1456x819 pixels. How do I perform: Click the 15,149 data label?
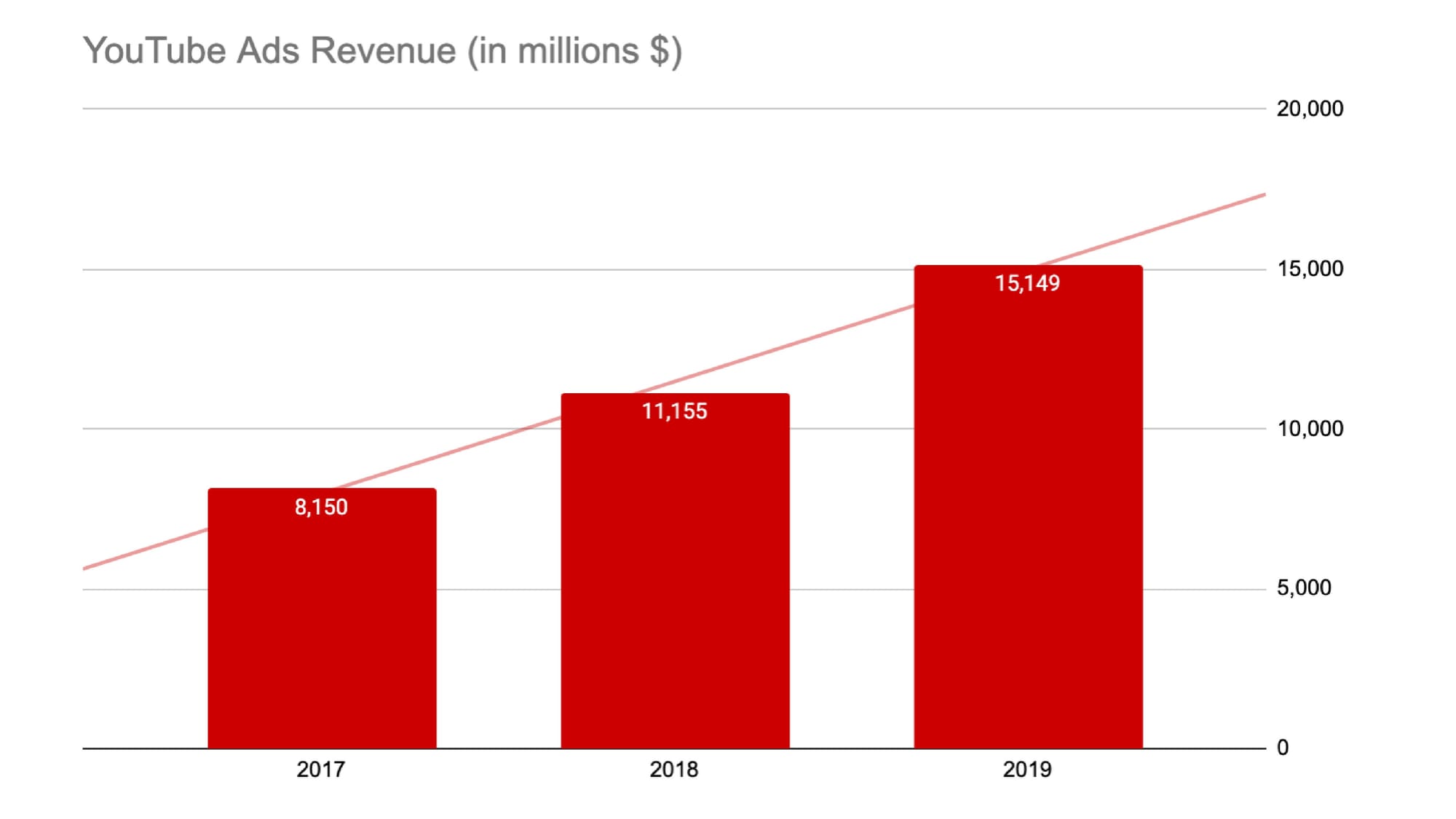click(1027, 283)
